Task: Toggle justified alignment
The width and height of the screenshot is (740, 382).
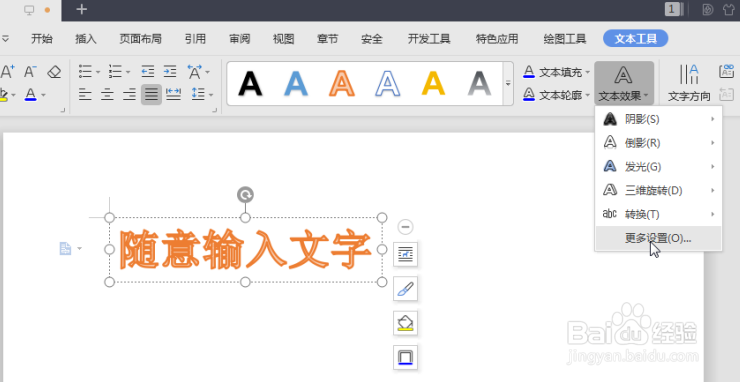Action: pos(151,94)
